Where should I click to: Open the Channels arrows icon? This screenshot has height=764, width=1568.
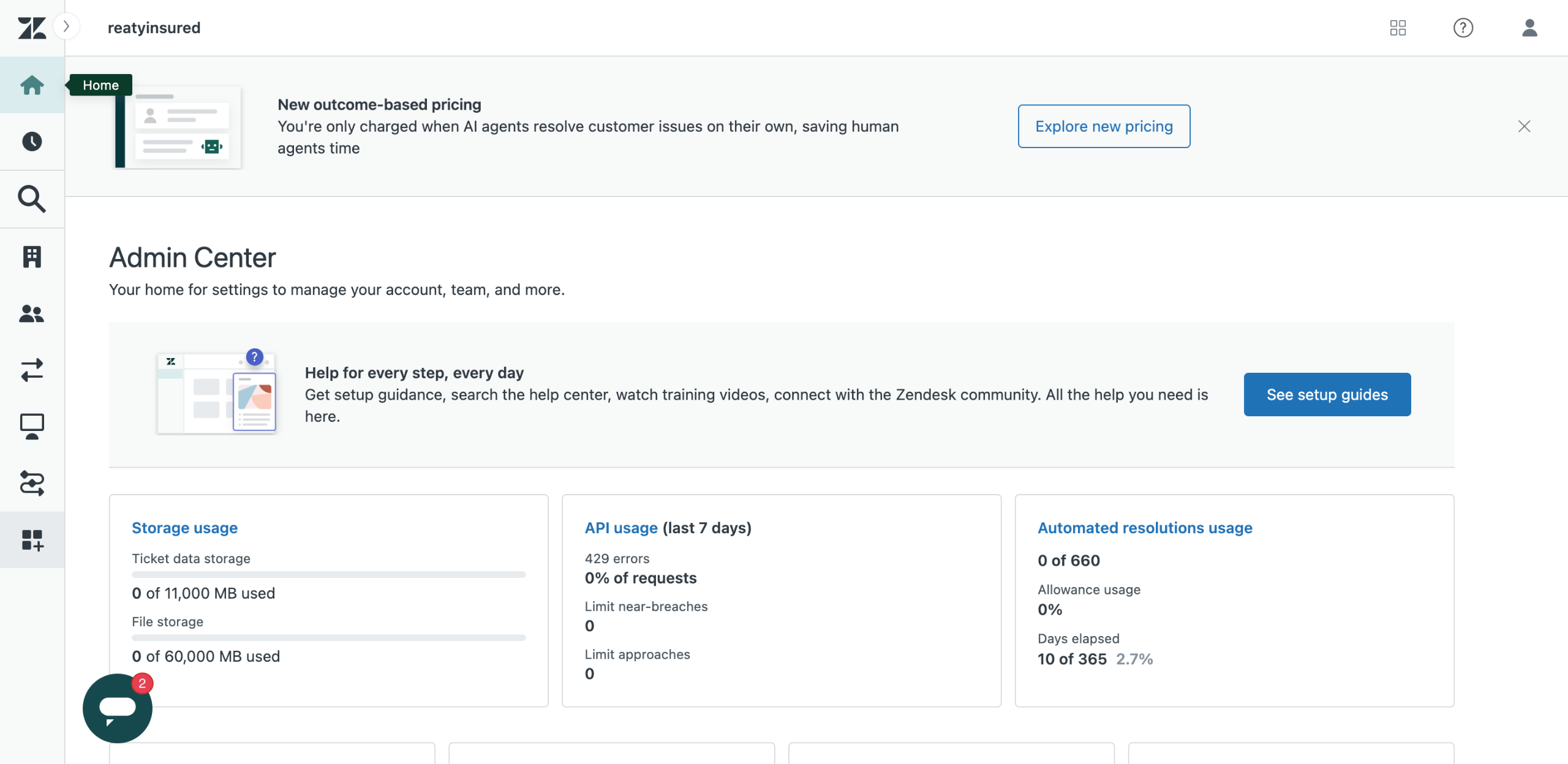point(32,370)
